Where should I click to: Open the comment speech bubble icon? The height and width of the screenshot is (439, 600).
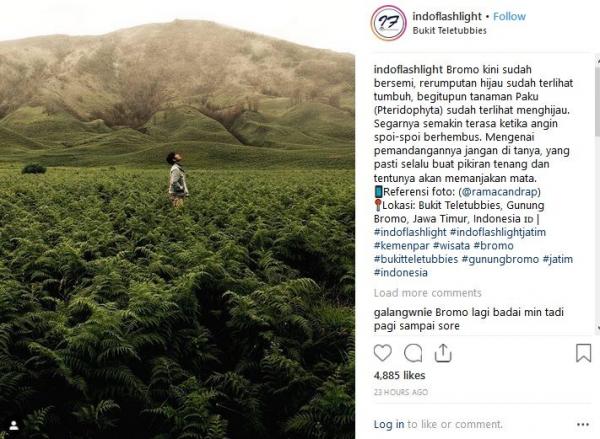click(x=413, y=353)
